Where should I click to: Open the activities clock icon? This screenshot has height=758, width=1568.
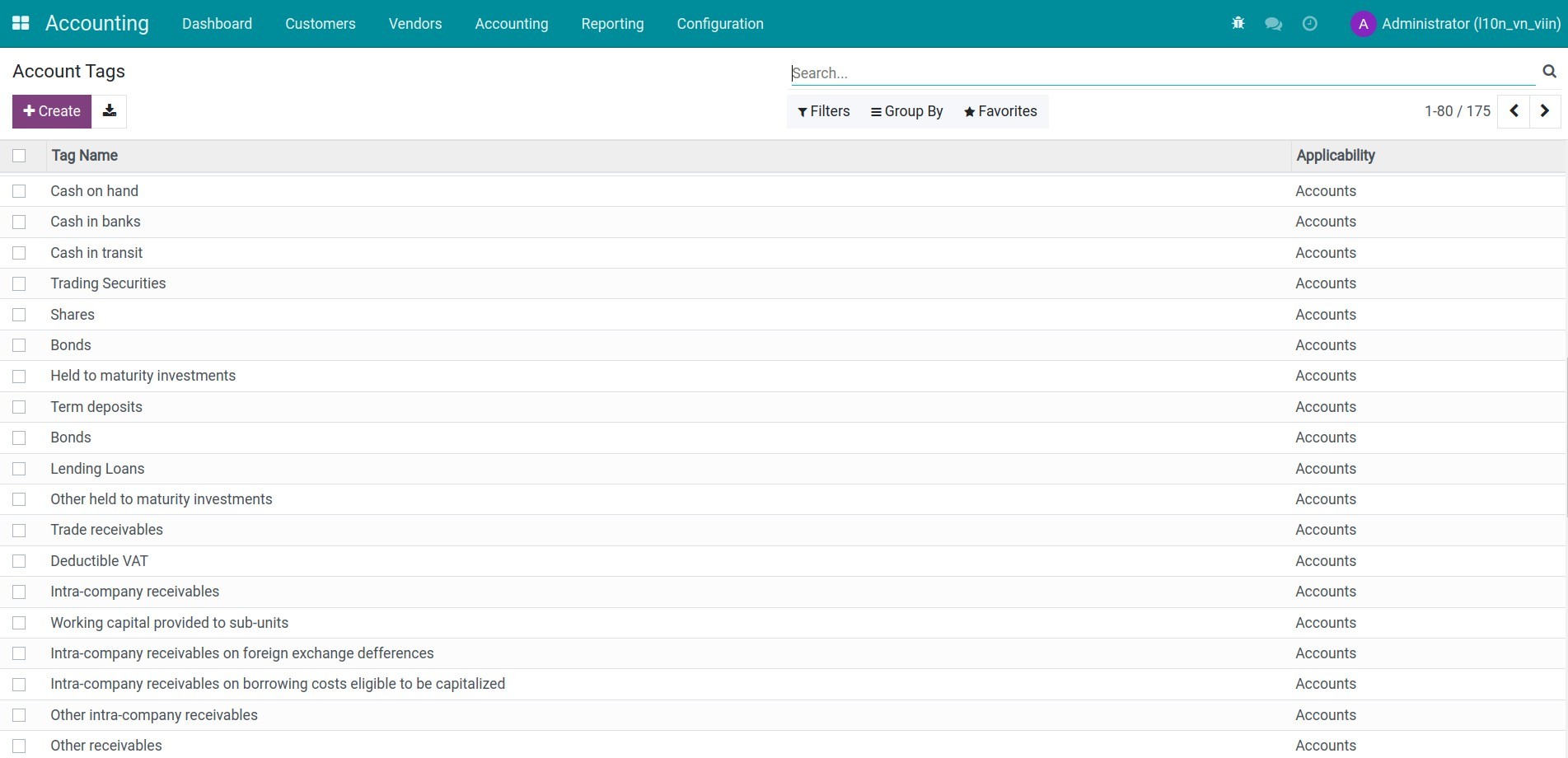coord(1309,24)
